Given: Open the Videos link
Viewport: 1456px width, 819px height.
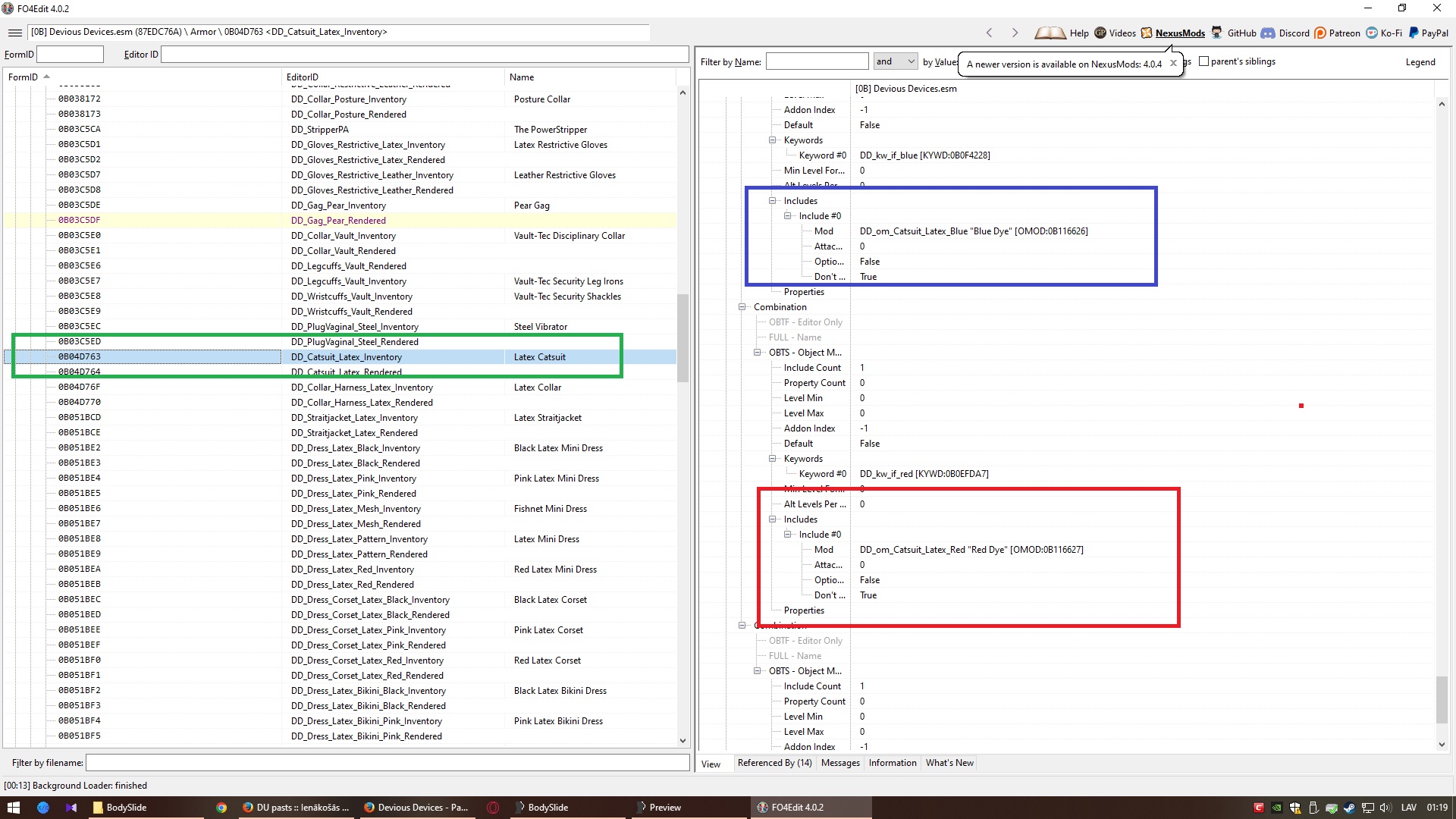Looking at the screenshot, I should (1115, 33).
